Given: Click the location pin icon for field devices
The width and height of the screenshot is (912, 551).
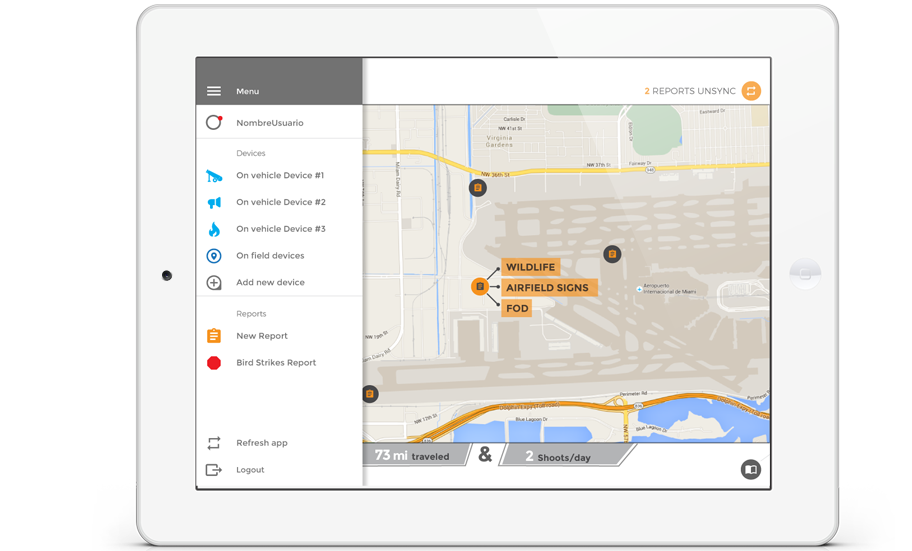Looking at the screenshot, I should pos(214,256).
